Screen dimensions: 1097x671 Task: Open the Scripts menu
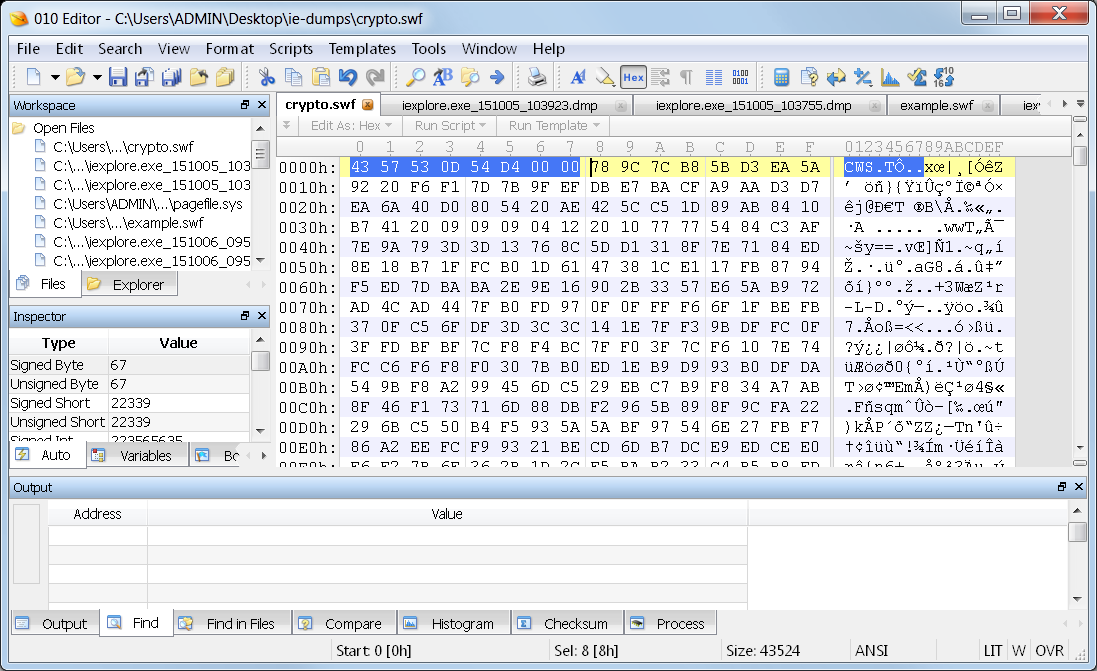[x=291, y=49]
